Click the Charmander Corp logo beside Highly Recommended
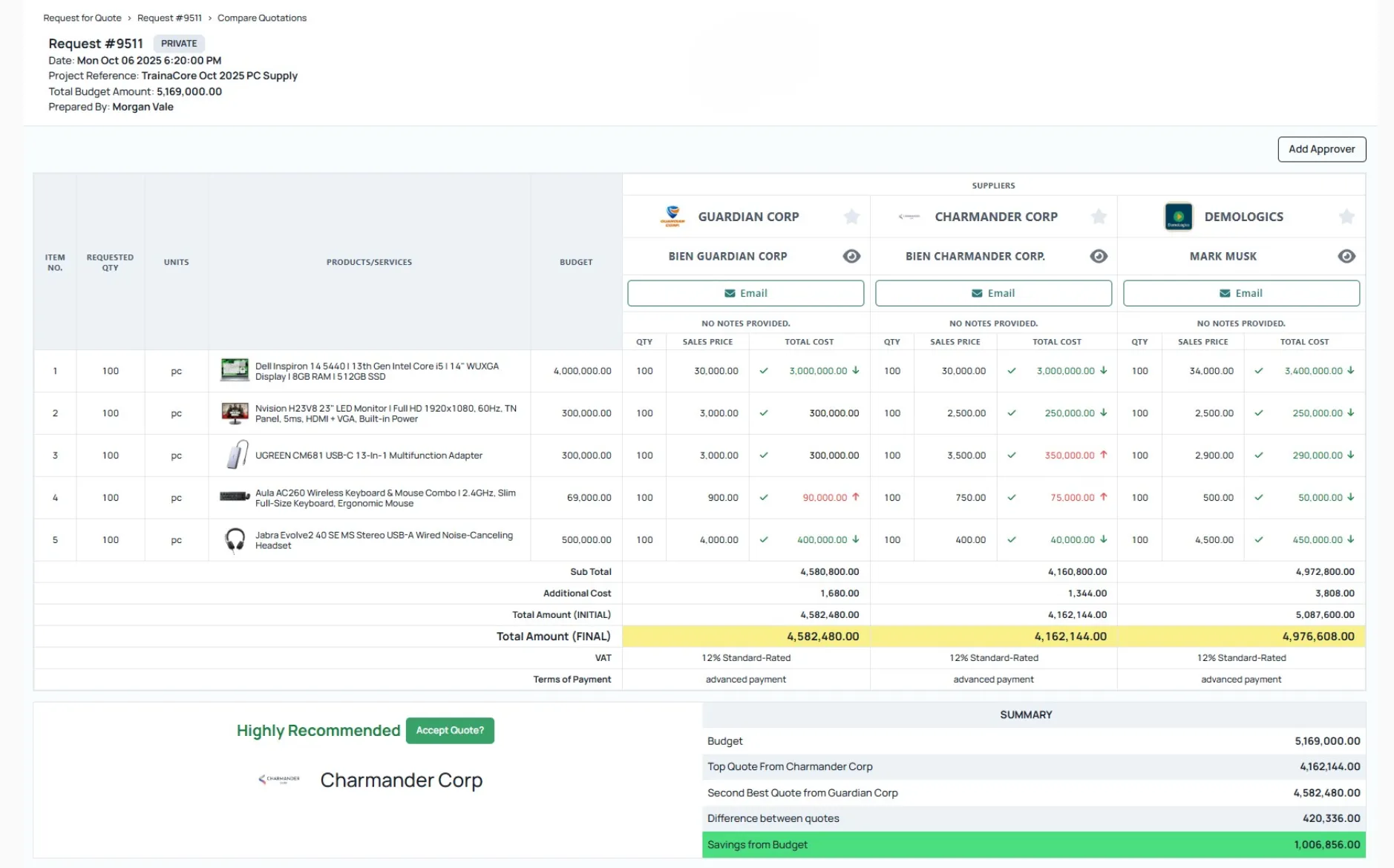 pos(279,780)
